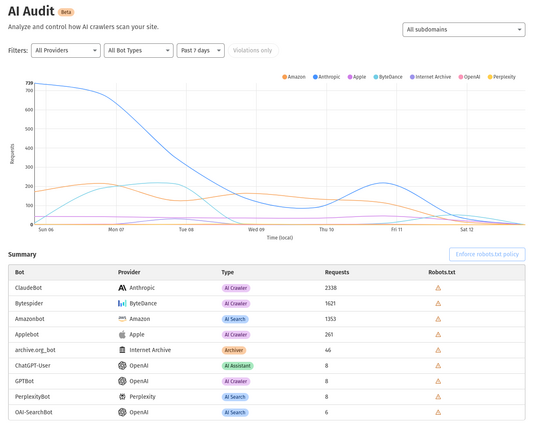Click OAI-SearchBot robots.txt warning icon
The width and height of the screenshot is (536, 429).
coord(438,413)
